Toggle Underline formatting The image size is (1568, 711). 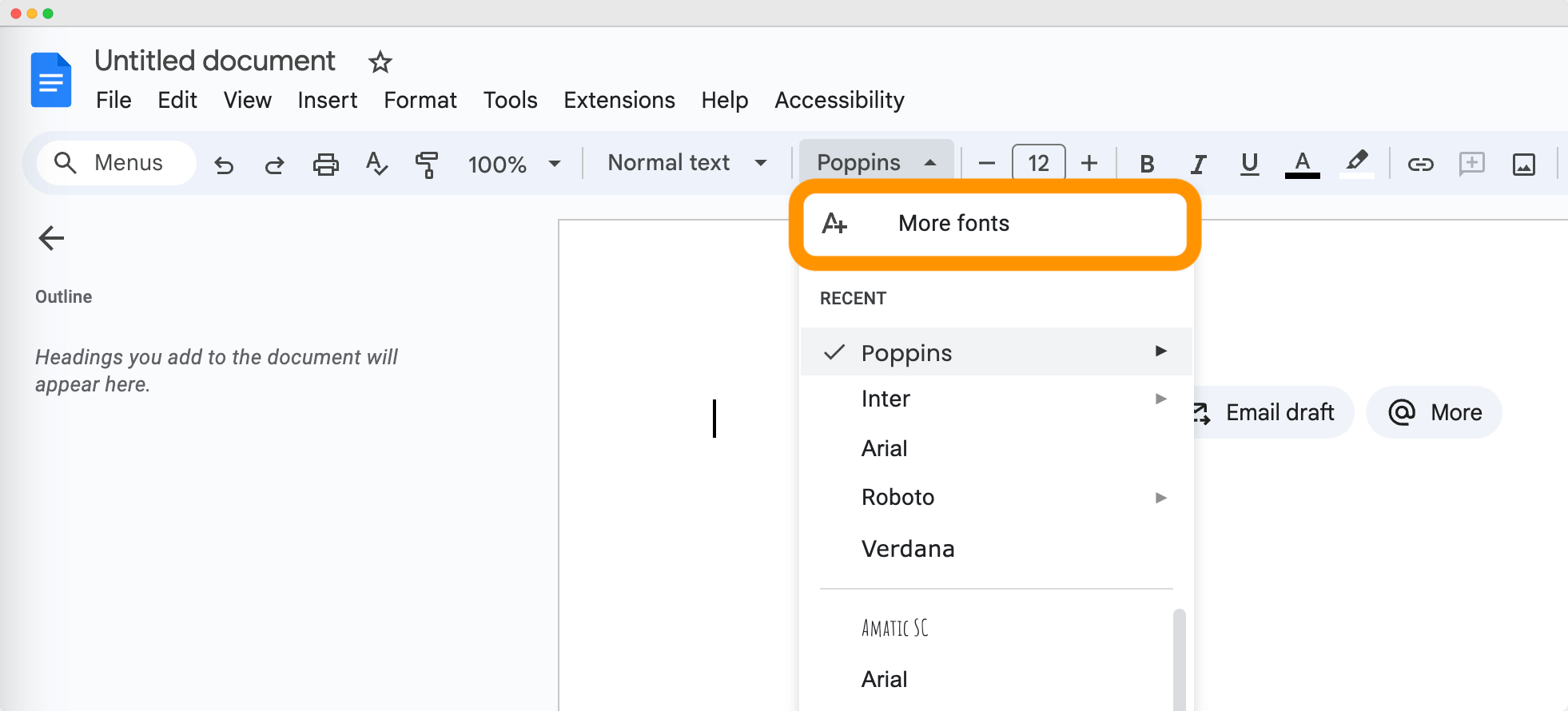(x=1250, y=164)
